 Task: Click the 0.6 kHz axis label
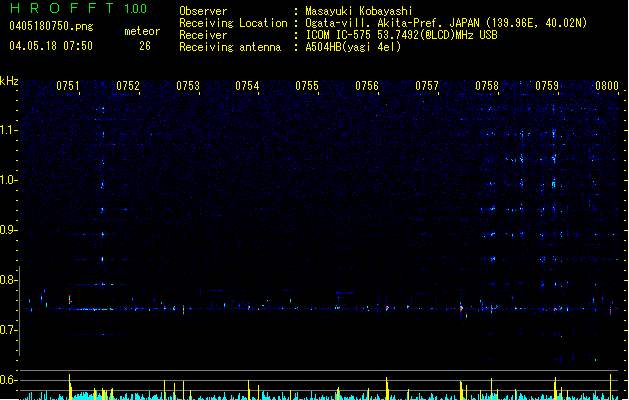8,380
